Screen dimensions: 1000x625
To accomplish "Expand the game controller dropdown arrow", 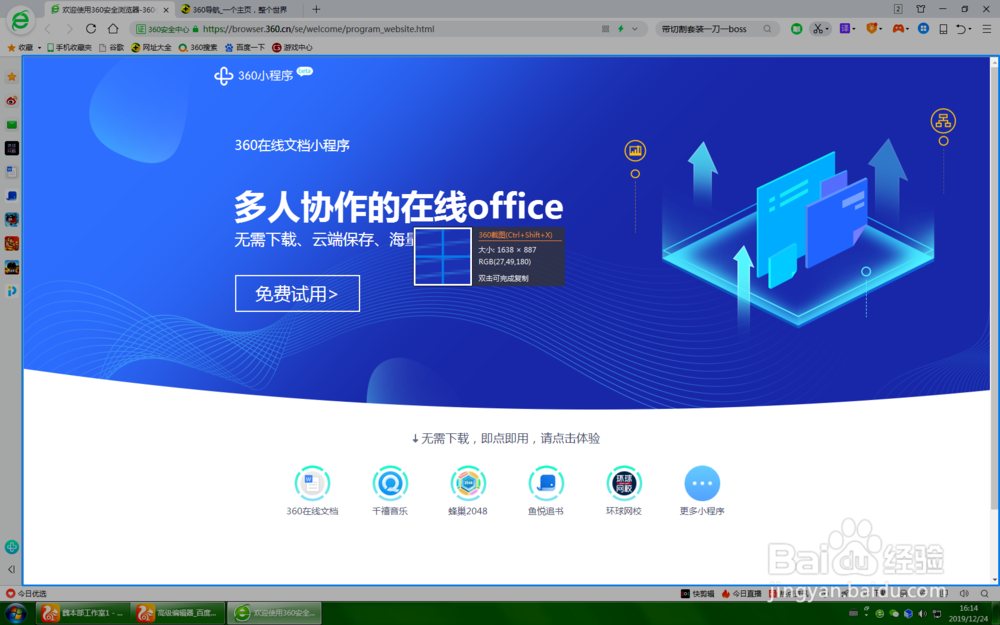I will (x=908, y=29).
